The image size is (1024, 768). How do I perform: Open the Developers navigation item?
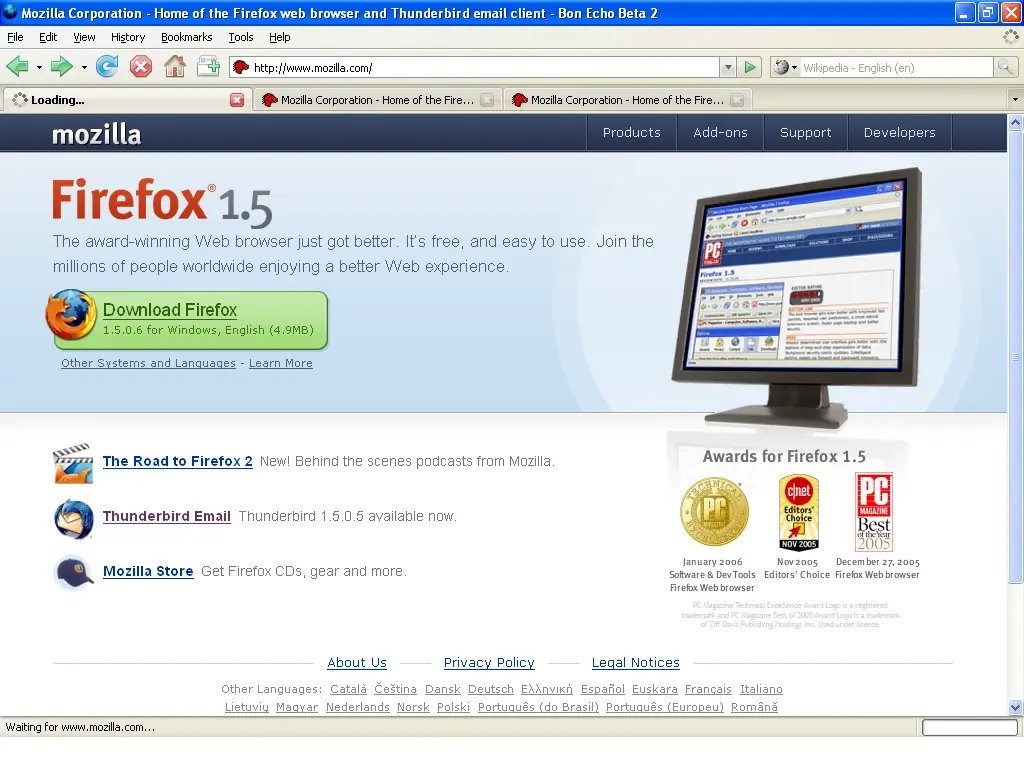899,133
